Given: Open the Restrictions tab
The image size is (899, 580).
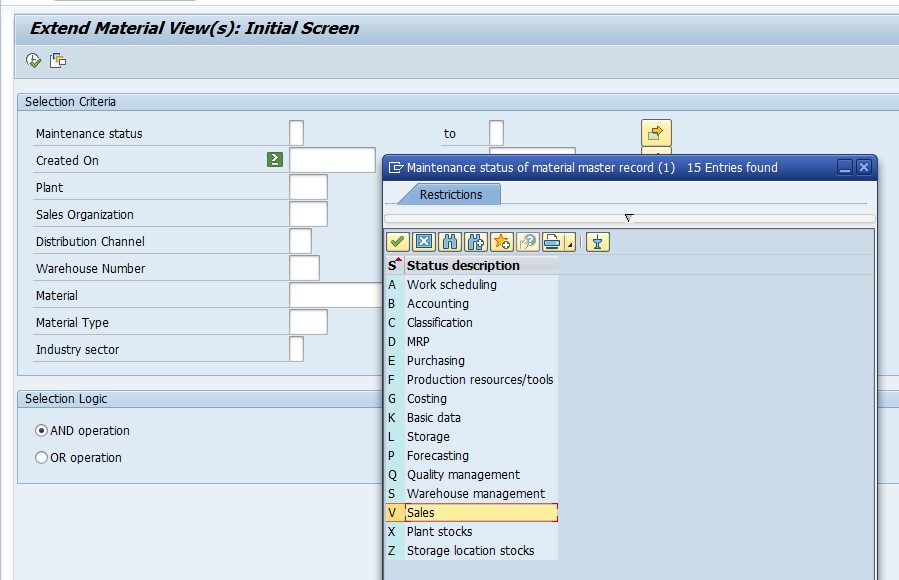Looking at the screenshot, I should (x=451, y=194).
